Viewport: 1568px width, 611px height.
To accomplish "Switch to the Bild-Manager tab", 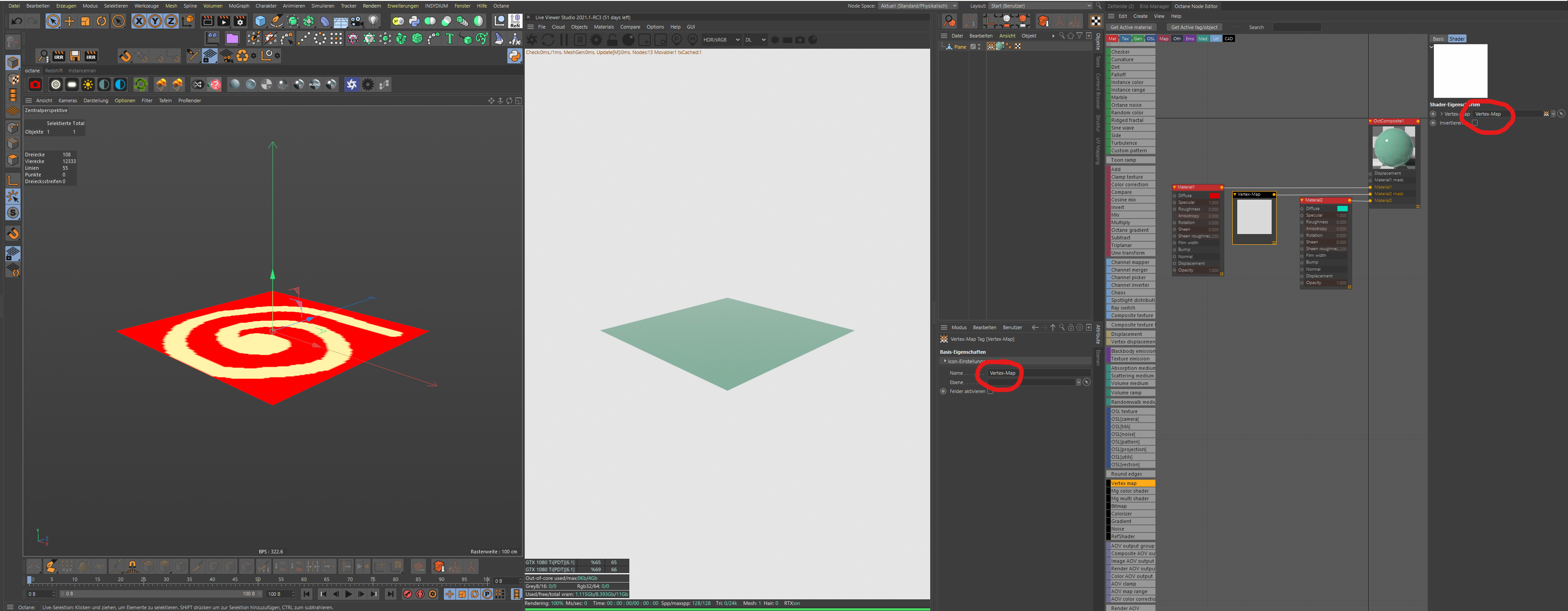I will pos(1154,6).
